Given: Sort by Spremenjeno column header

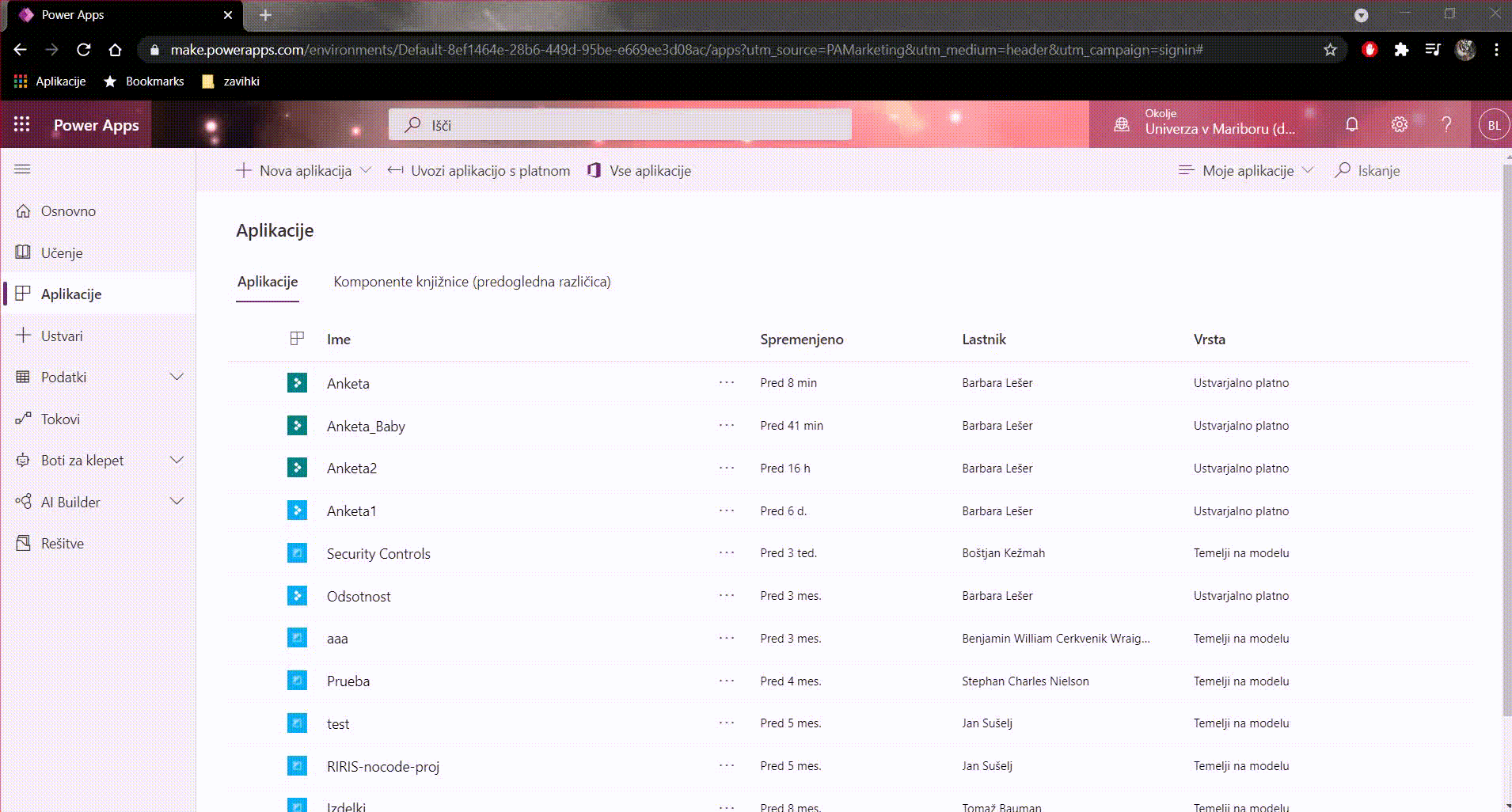Looking at the screenshot, I should 802,340.
